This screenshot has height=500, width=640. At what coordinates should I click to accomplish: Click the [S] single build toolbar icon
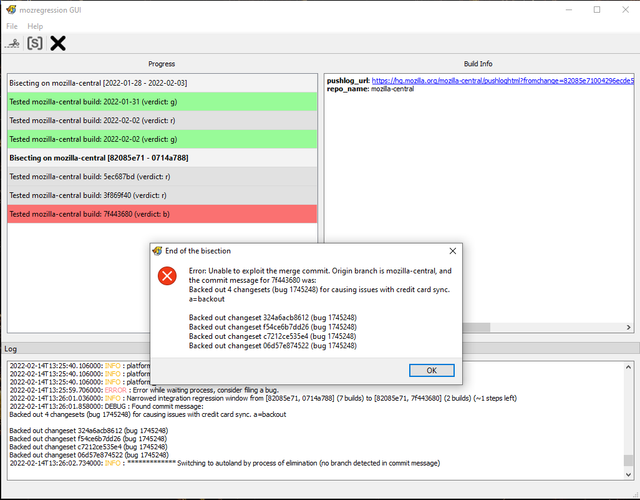click(x=35, y=43)
